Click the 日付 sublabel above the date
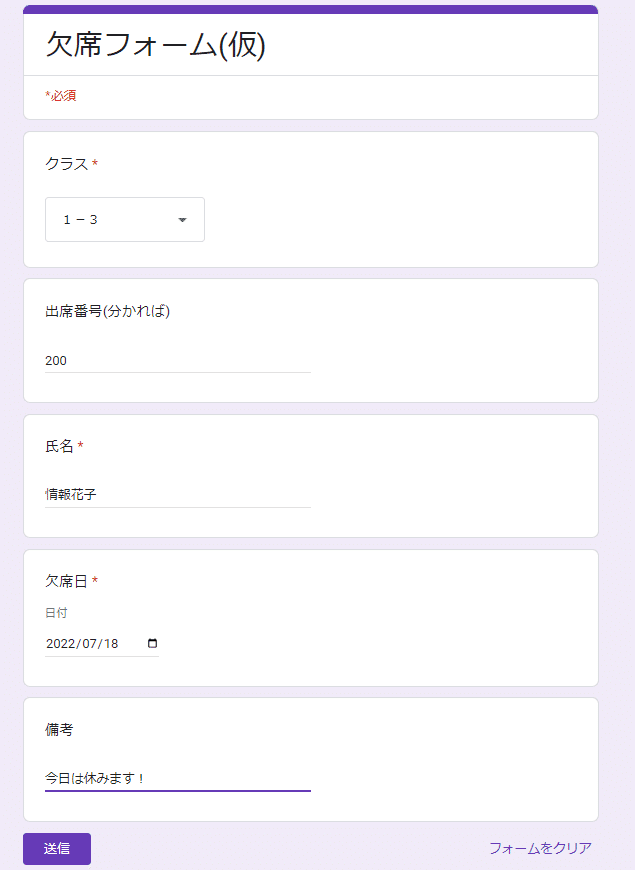Screen dimensions: 635x870 [x=56, y=613]
